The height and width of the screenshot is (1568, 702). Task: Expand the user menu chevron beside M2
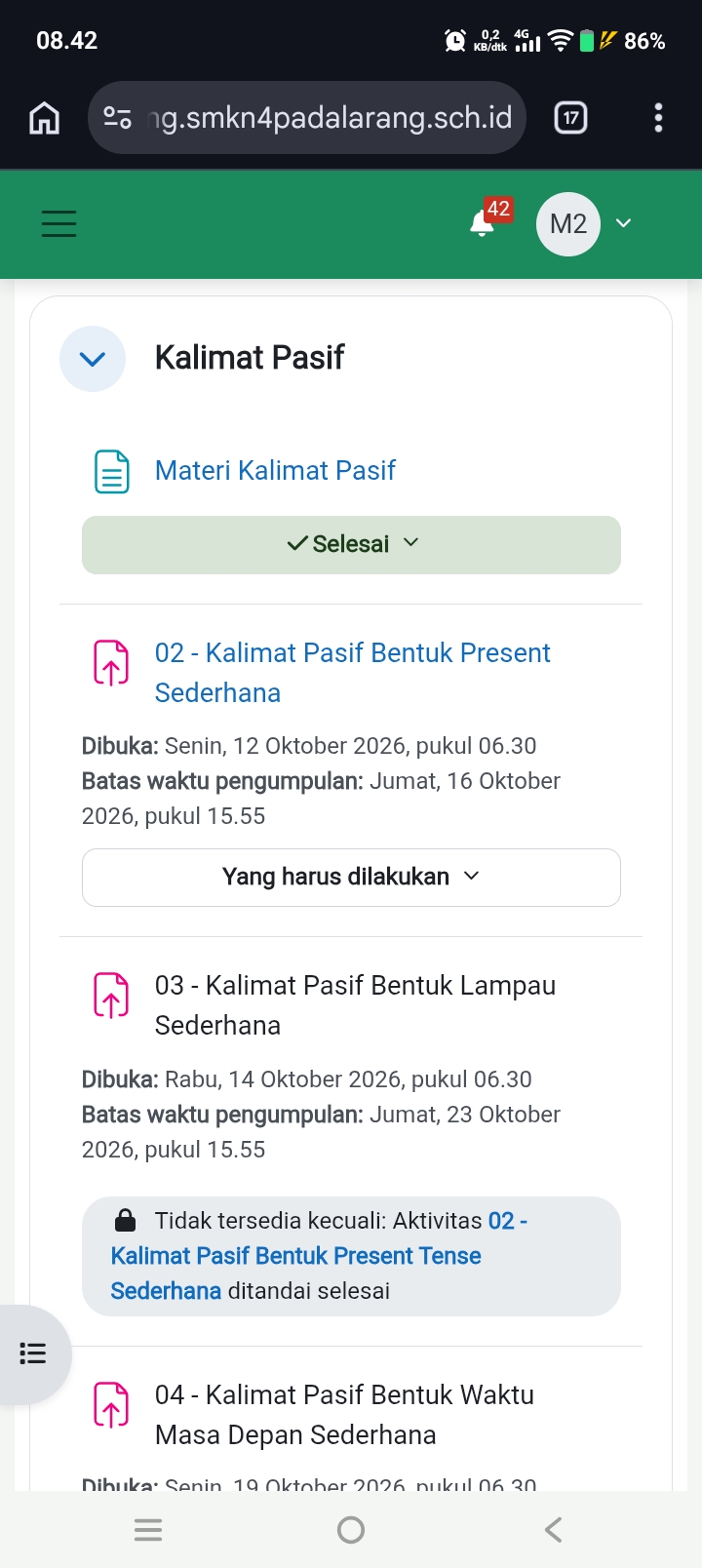point(624,223)
